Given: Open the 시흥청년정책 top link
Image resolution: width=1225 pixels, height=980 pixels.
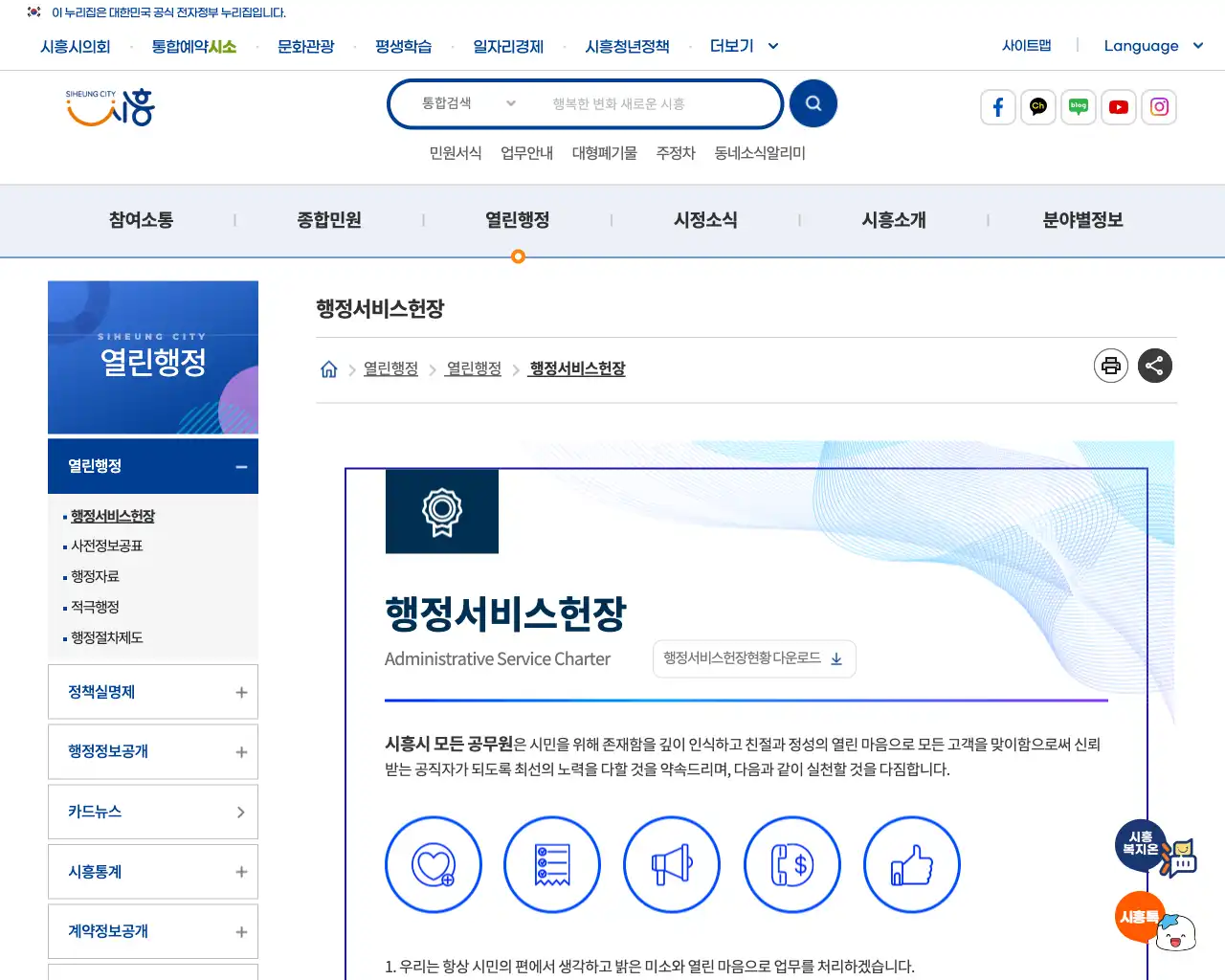Looking at the screenshot, I should point(627,46).
